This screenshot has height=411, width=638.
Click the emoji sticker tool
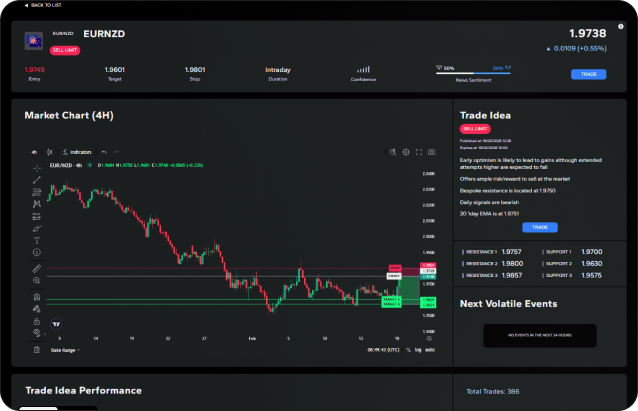click(37, 254)
